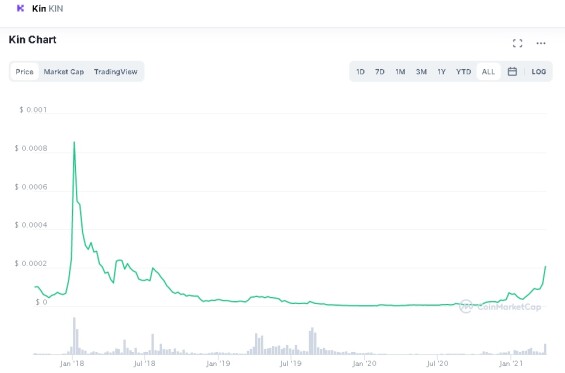
Task: Switch to the Market Cap tab
Action: click(64, 72)
